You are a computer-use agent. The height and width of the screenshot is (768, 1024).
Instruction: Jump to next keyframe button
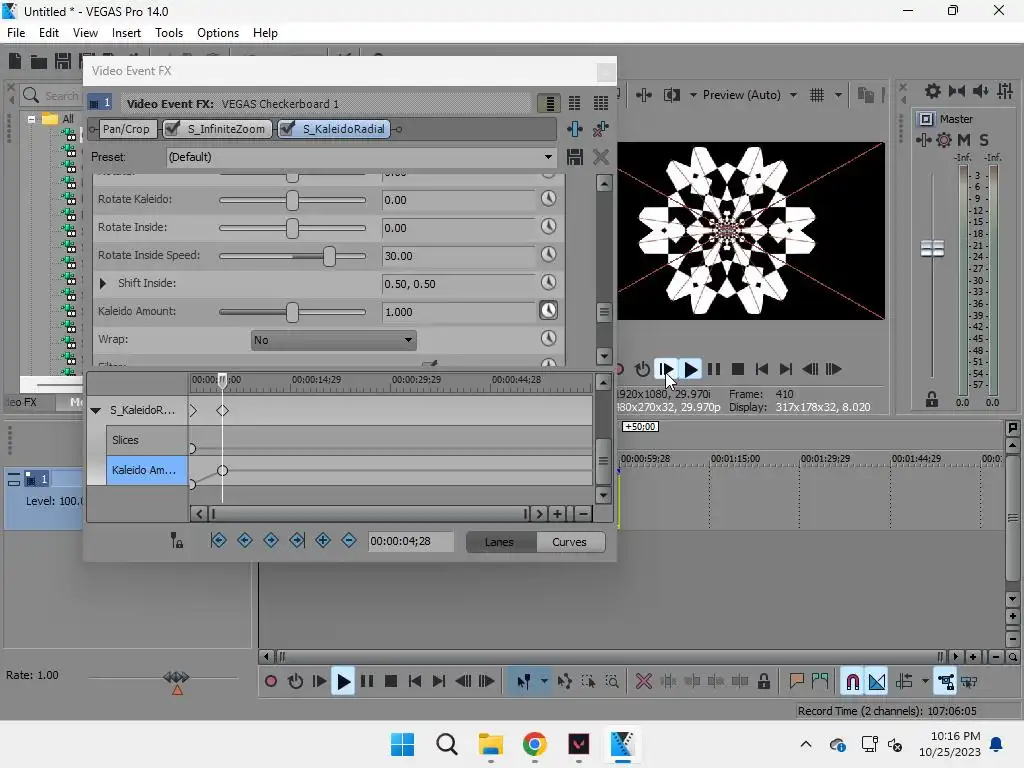[x=271, y=540]
